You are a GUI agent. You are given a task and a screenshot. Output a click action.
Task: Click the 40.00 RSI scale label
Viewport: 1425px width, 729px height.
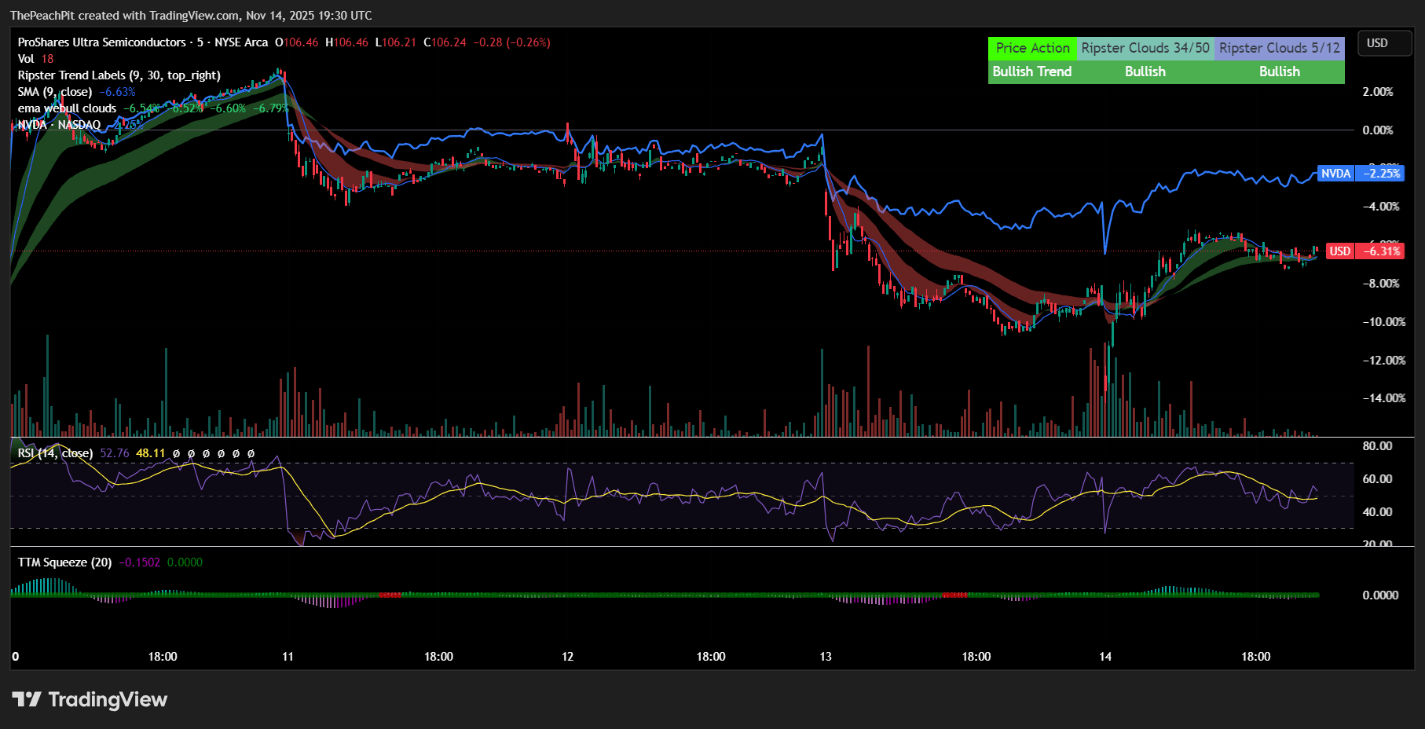point(1378,512)
